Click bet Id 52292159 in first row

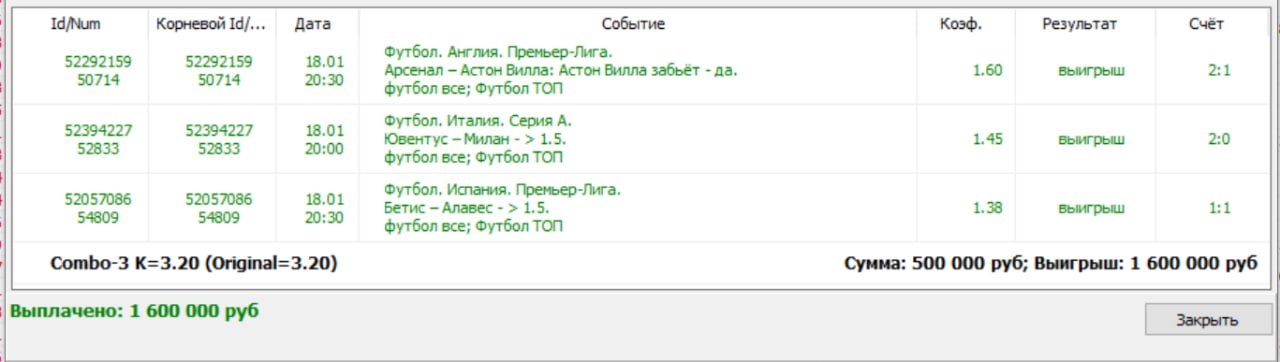pos(98,61)
